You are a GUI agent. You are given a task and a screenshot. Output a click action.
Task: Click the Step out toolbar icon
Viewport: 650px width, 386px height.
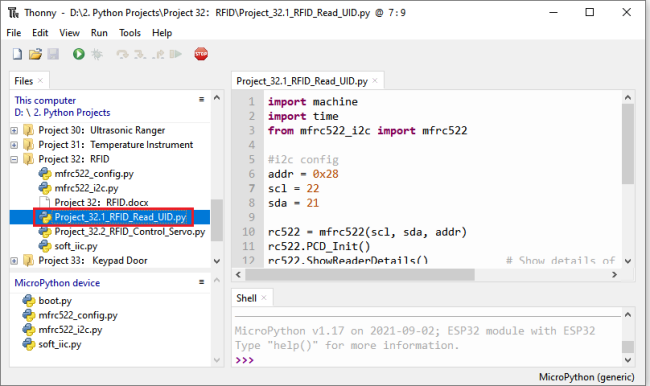(x=158, y=54)
